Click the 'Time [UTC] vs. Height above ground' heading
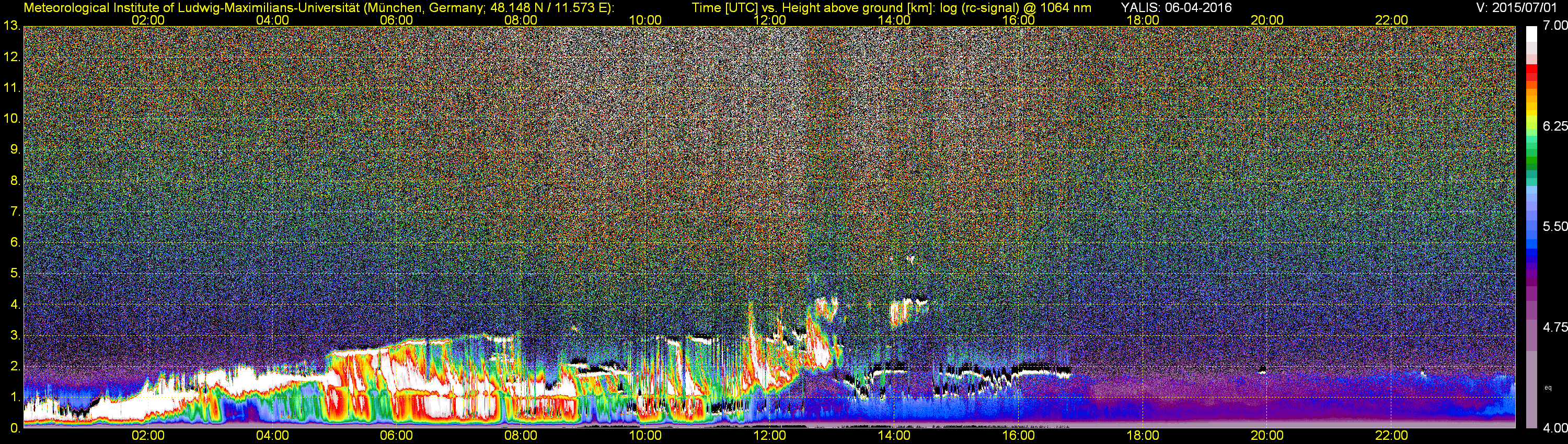This screenshot has width=1568, height=444. tap(891, 8)
